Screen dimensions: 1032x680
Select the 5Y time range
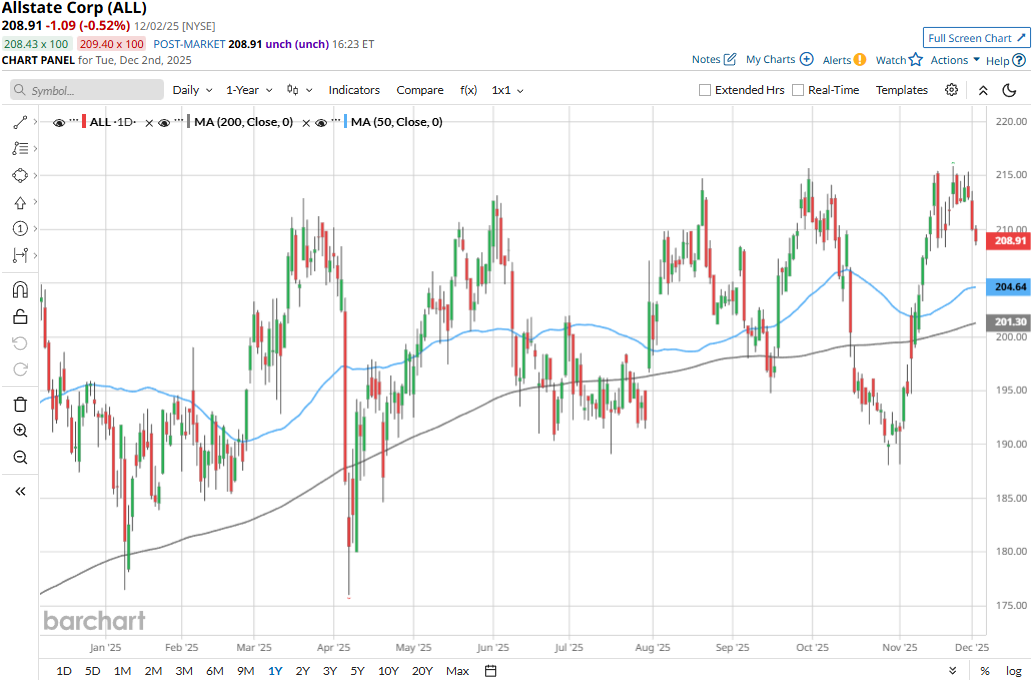[x=357, y=671]
